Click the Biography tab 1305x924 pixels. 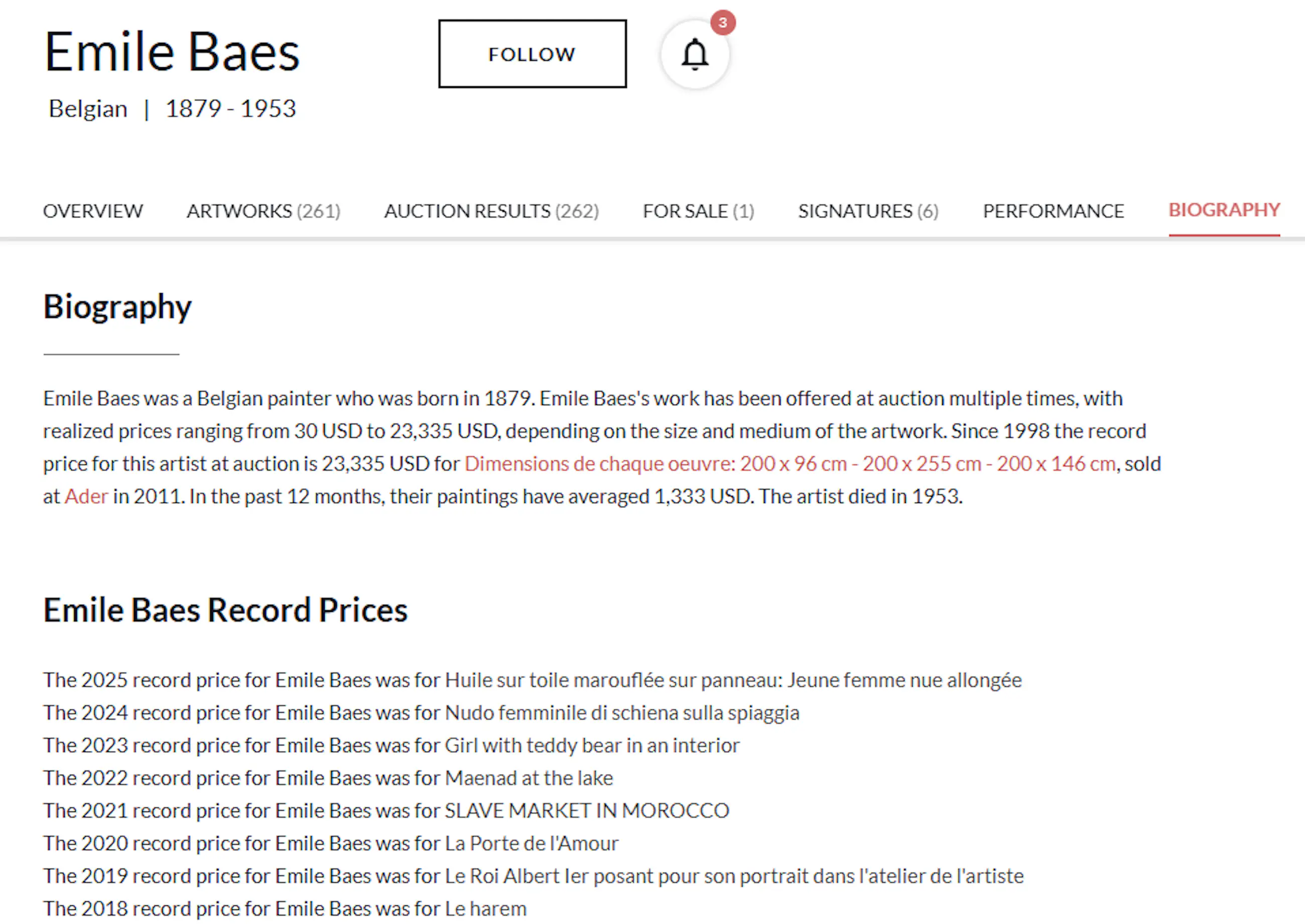point(1224,210)
